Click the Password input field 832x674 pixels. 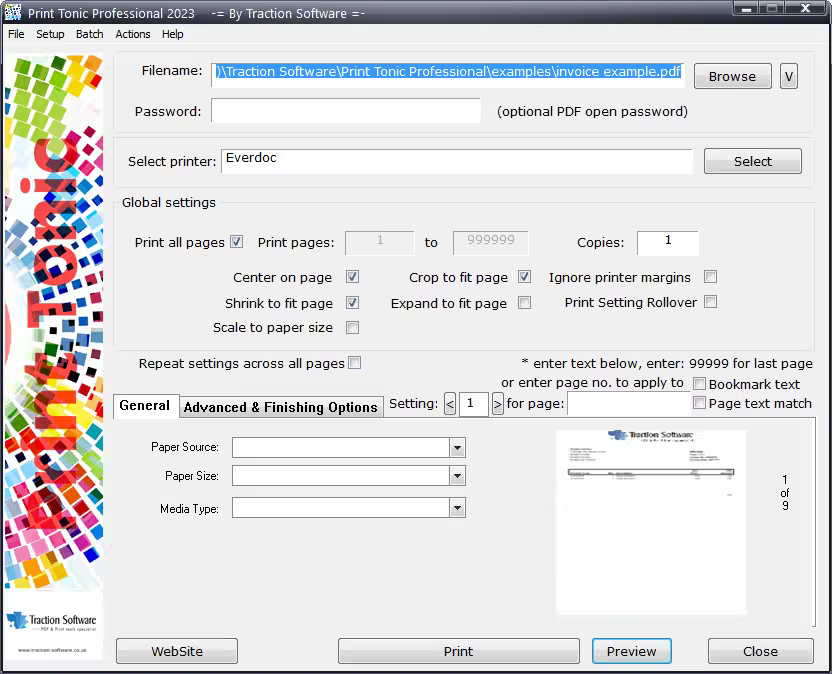[x=346, y=110]
